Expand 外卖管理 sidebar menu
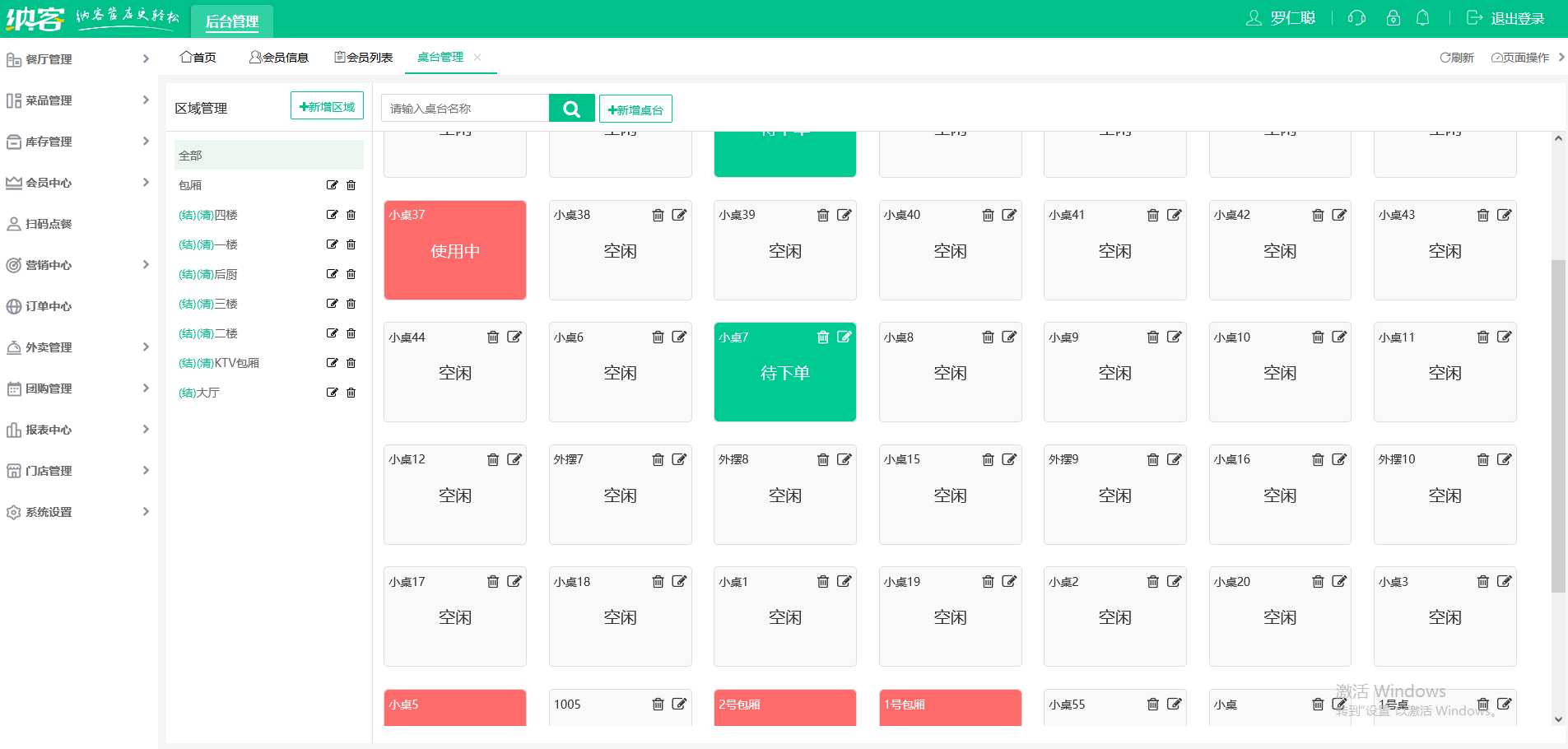Screen dimensions: 1568x749 (x=79, y=347)
